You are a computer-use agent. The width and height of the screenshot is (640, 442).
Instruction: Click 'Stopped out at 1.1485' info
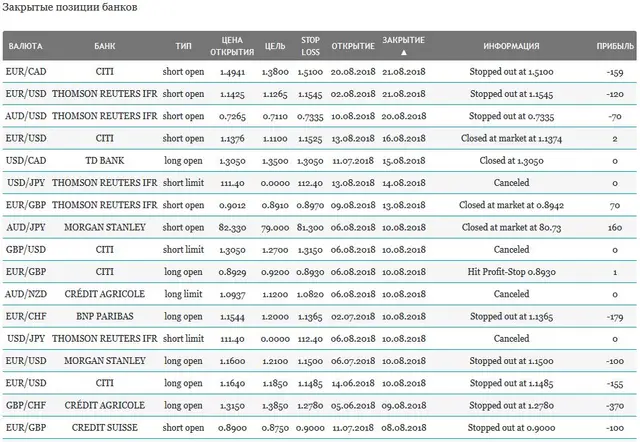pos(511,383)
